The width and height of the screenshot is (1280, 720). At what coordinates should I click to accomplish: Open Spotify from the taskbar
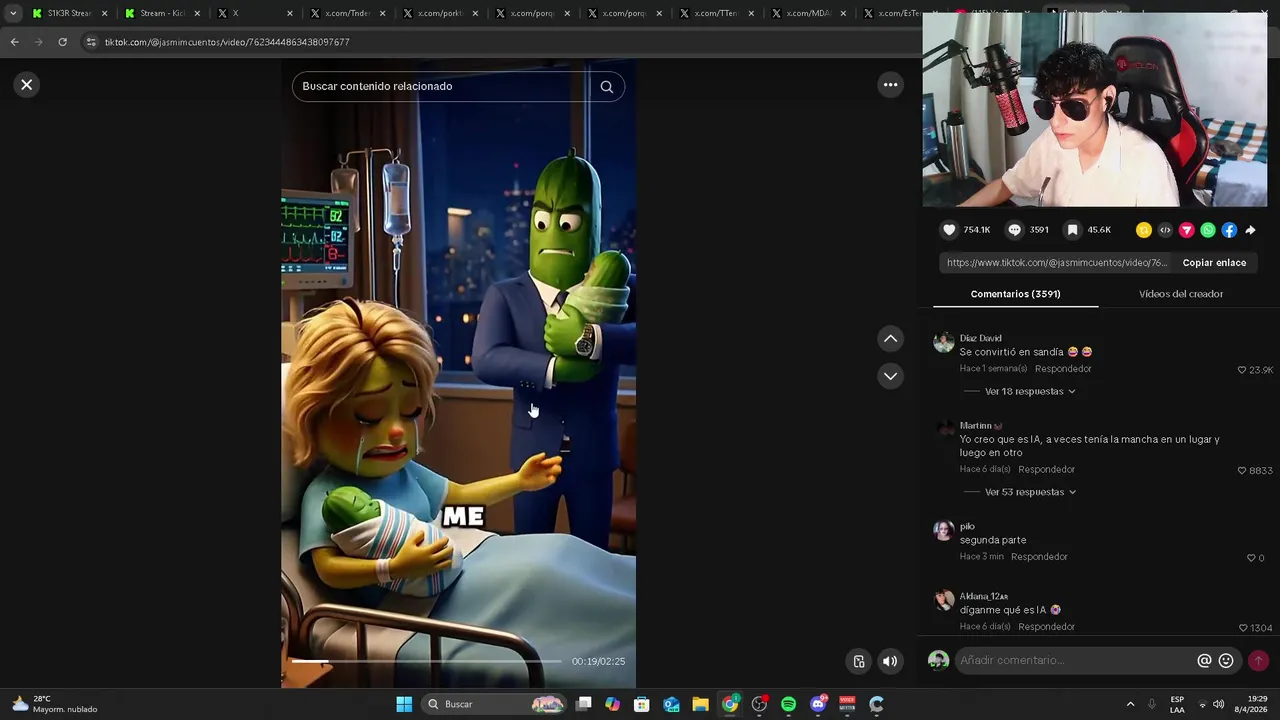789,705
